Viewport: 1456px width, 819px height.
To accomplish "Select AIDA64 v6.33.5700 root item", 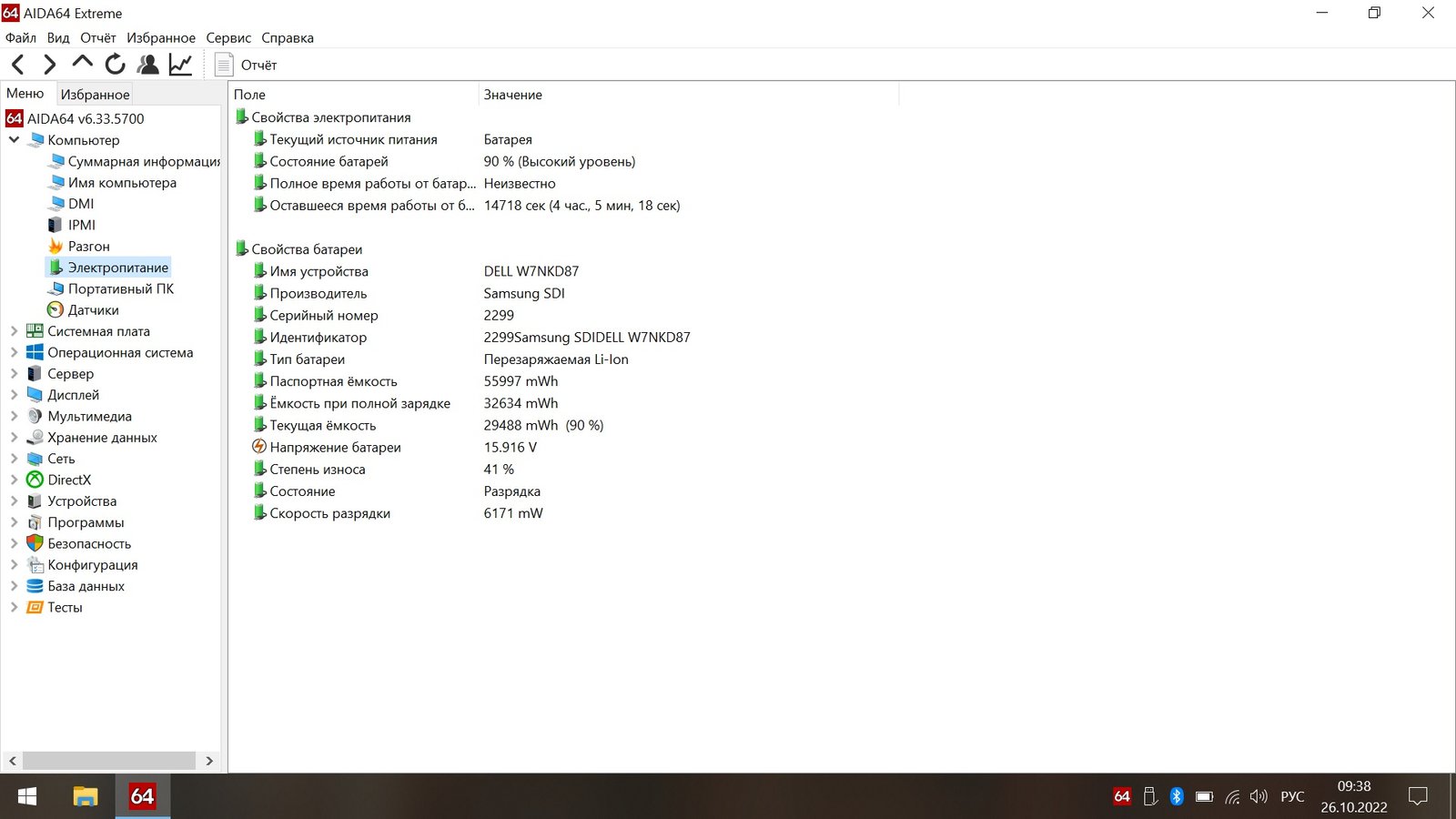I will pos(76,118).
